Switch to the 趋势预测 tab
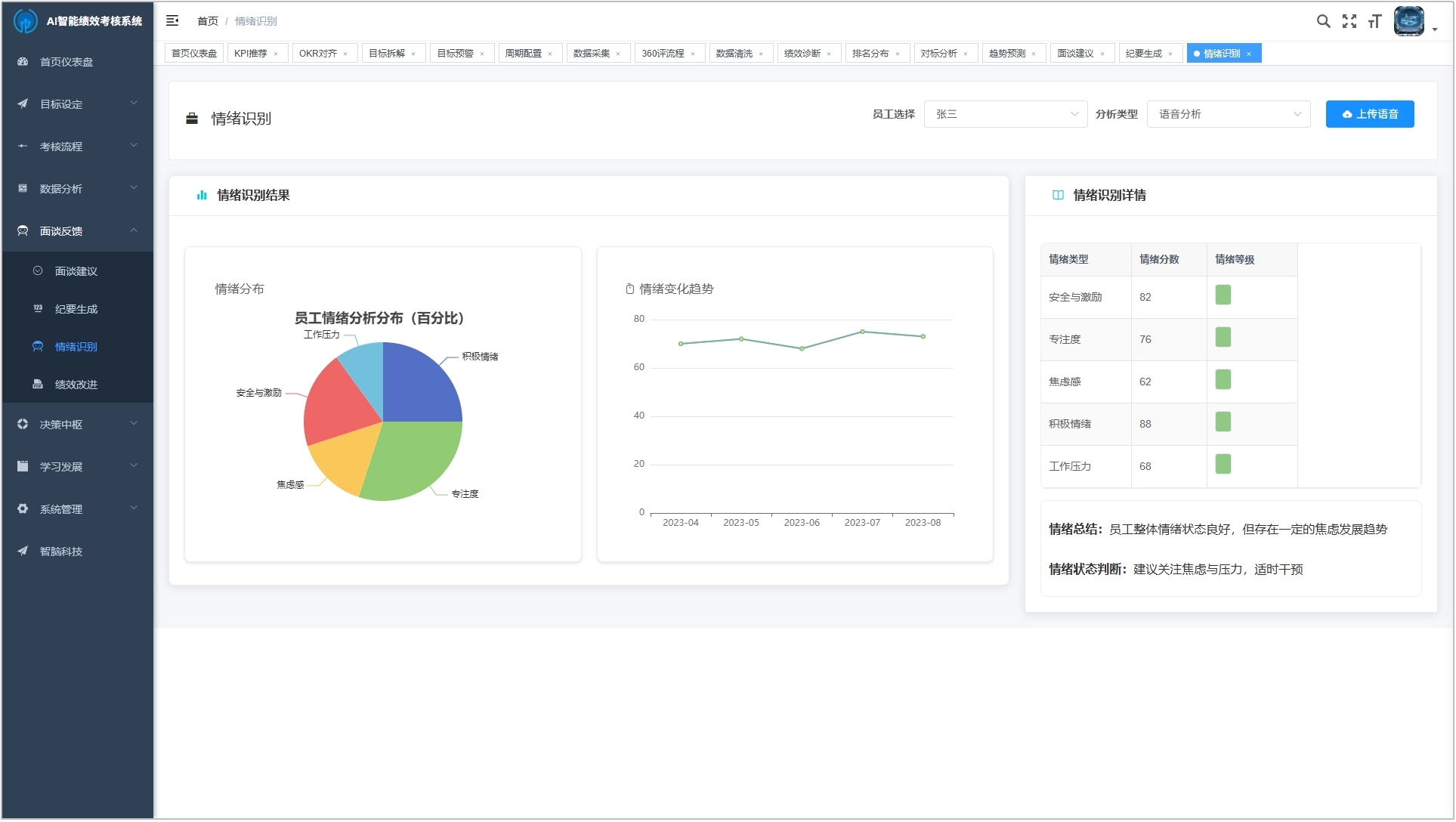 (x=1007, y=54)
